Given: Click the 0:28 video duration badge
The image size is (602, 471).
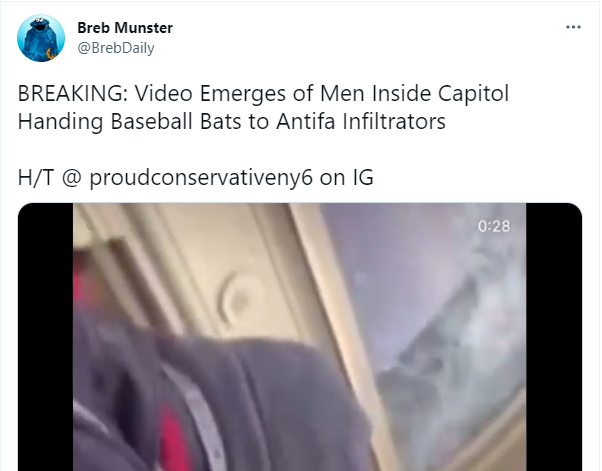Looking at the screenshot, I should (x=494, y=226).
